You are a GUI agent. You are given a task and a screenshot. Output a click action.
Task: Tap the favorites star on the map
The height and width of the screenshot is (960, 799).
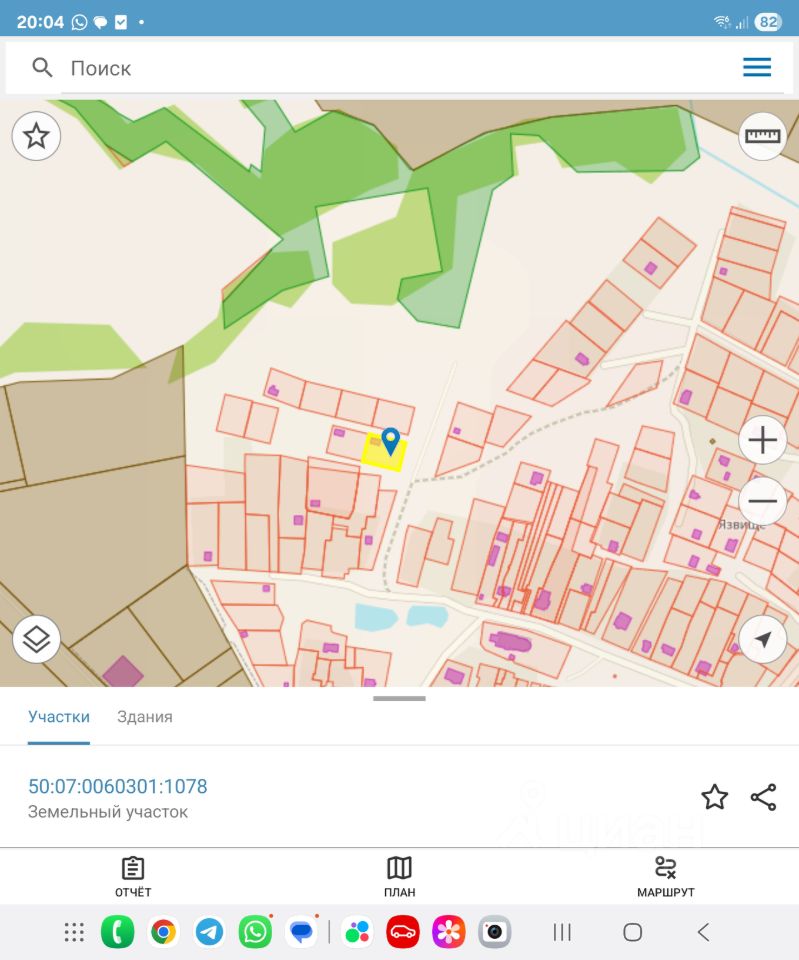[x=36, y=136]
